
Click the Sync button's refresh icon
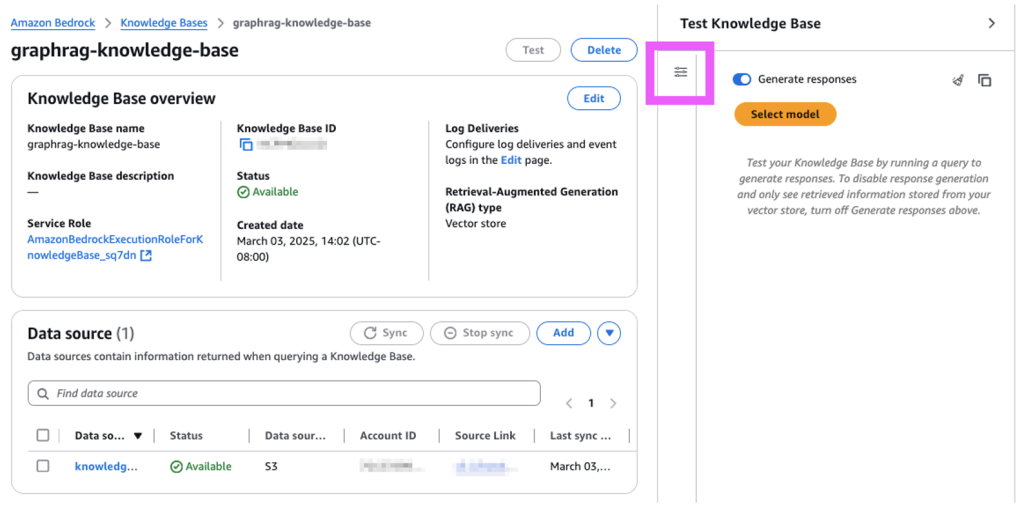370,333
